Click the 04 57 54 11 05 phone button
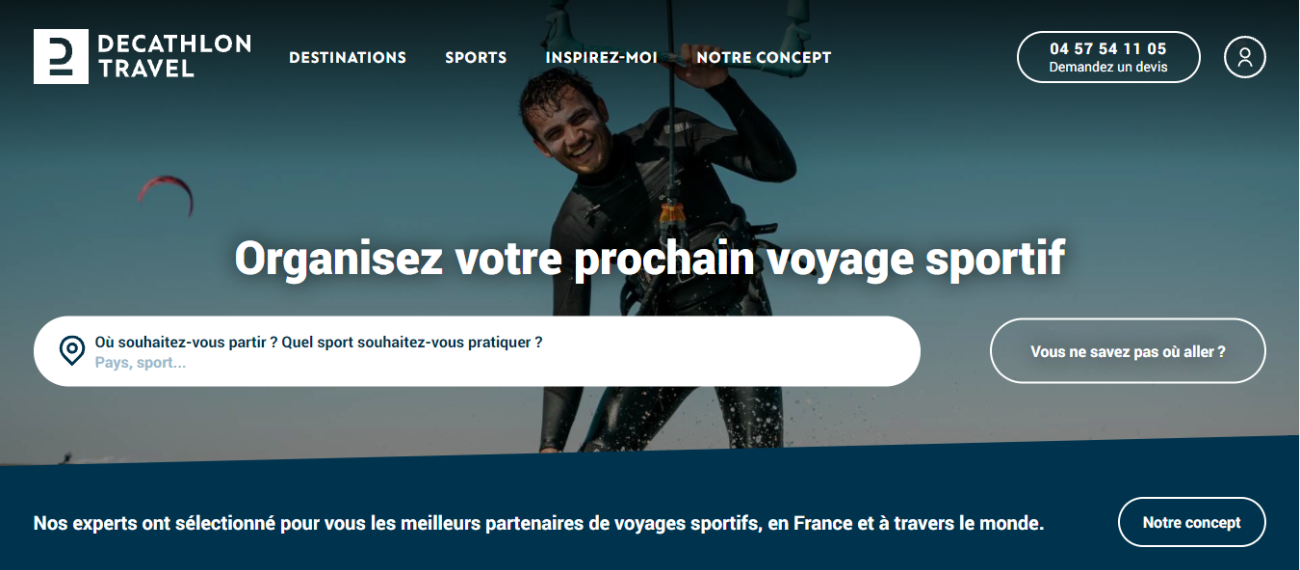The height and width of the screenshot is (570, 1300). coord(1108,57)
